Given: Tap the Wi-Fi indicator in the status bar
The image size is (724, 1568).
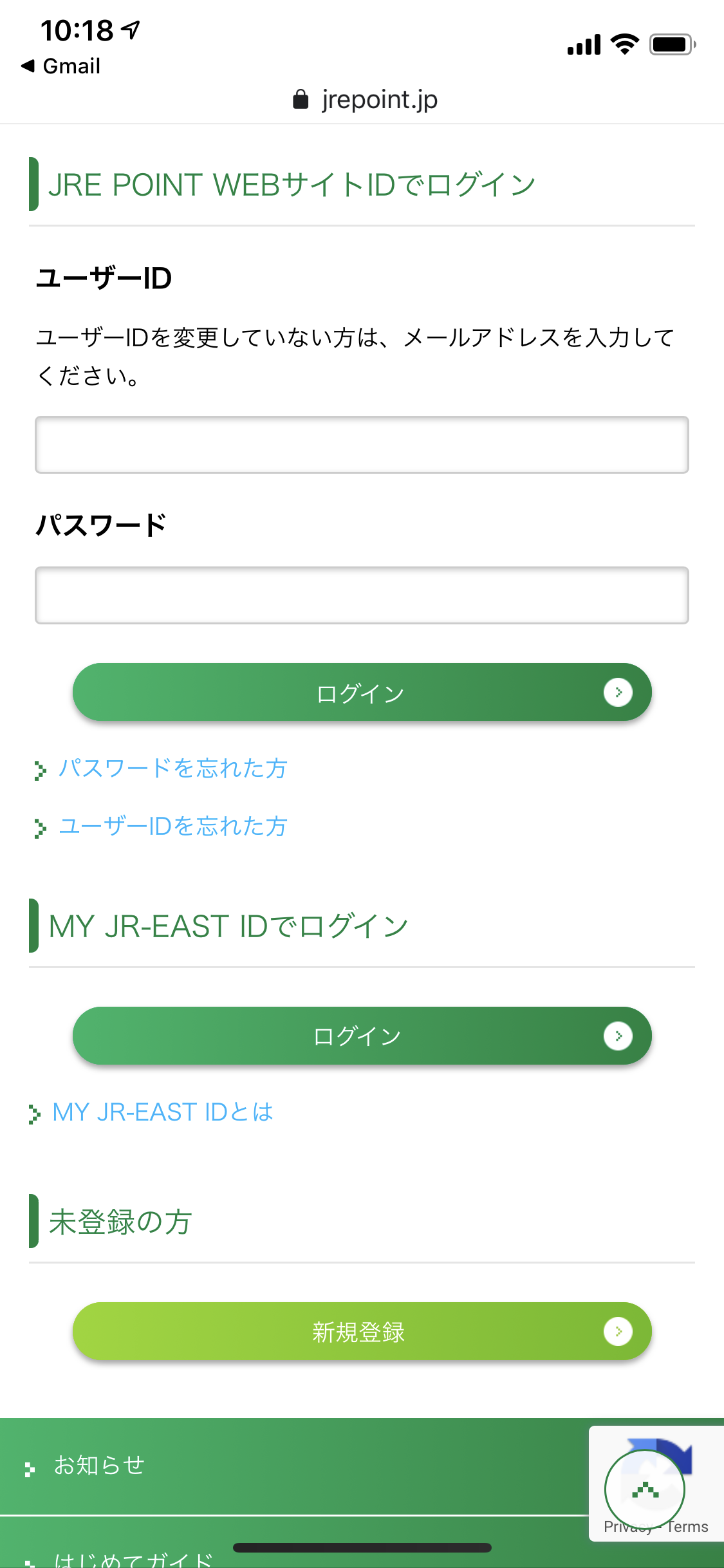Looking at the screenshot, I should (x=624, y=44).
